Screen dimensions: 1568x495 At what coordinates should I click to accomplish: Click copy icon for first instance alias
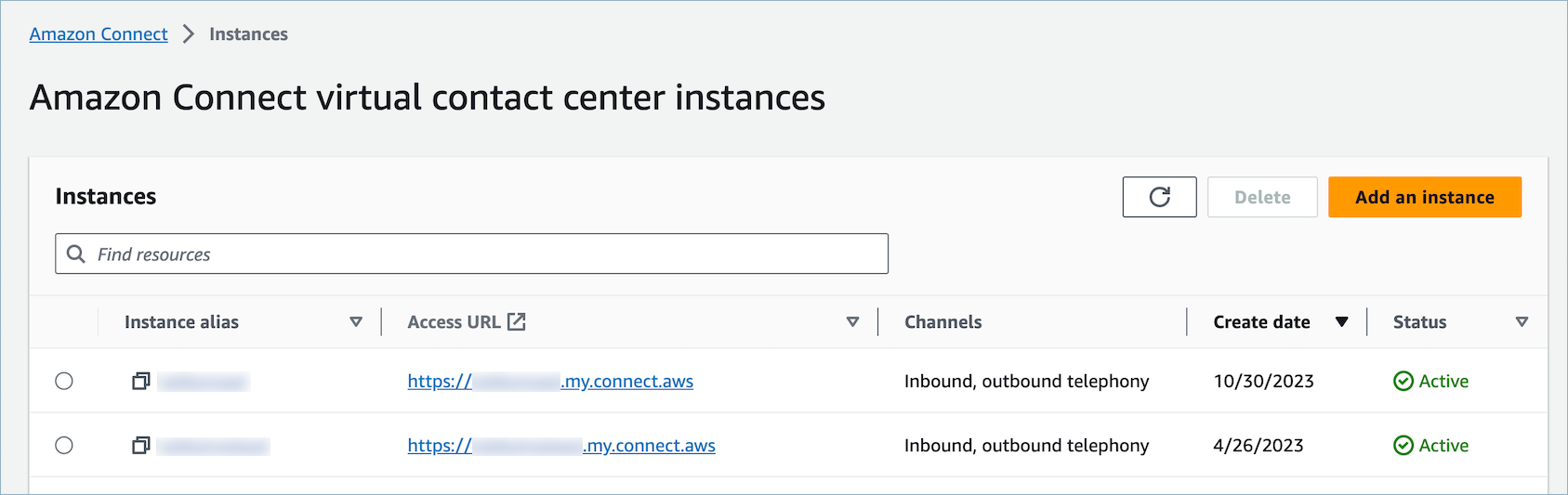(x=140, y=381)
